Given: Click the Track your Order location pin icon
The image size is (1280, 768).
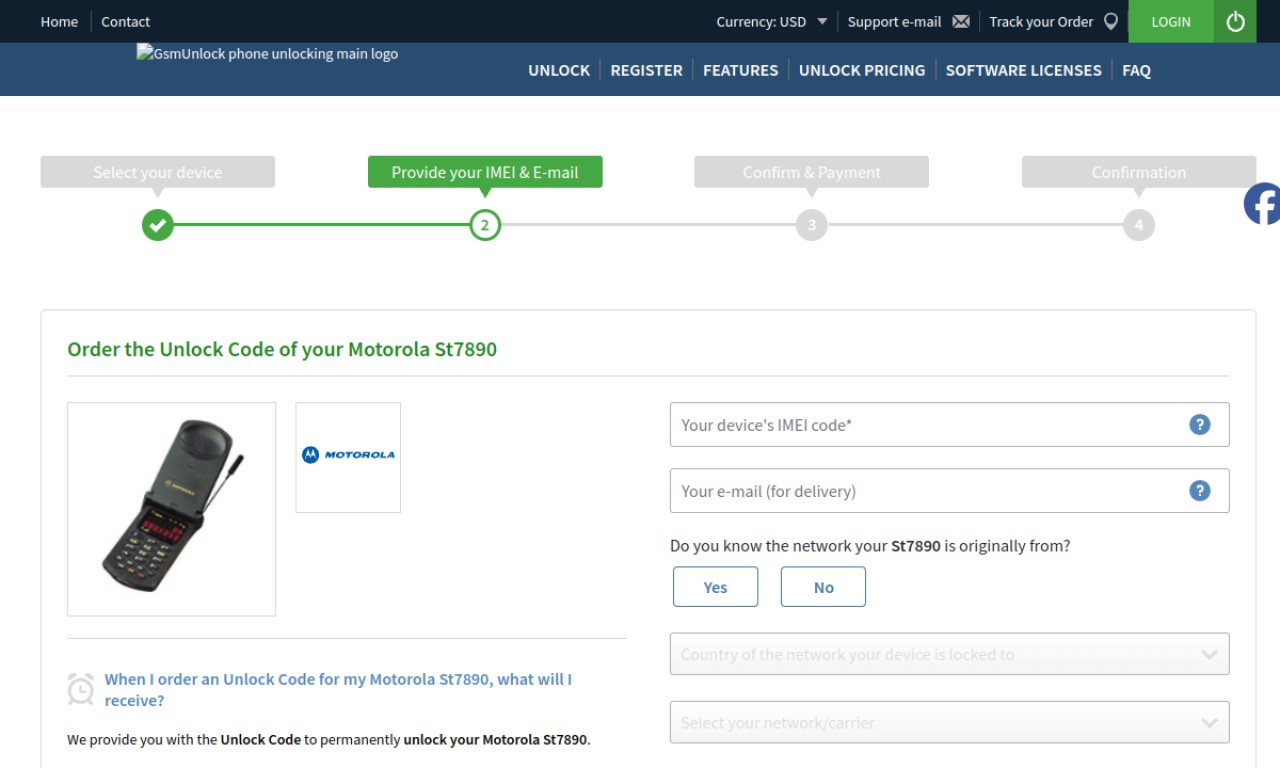Looking at the screenshot, I should coord(1110,21).
